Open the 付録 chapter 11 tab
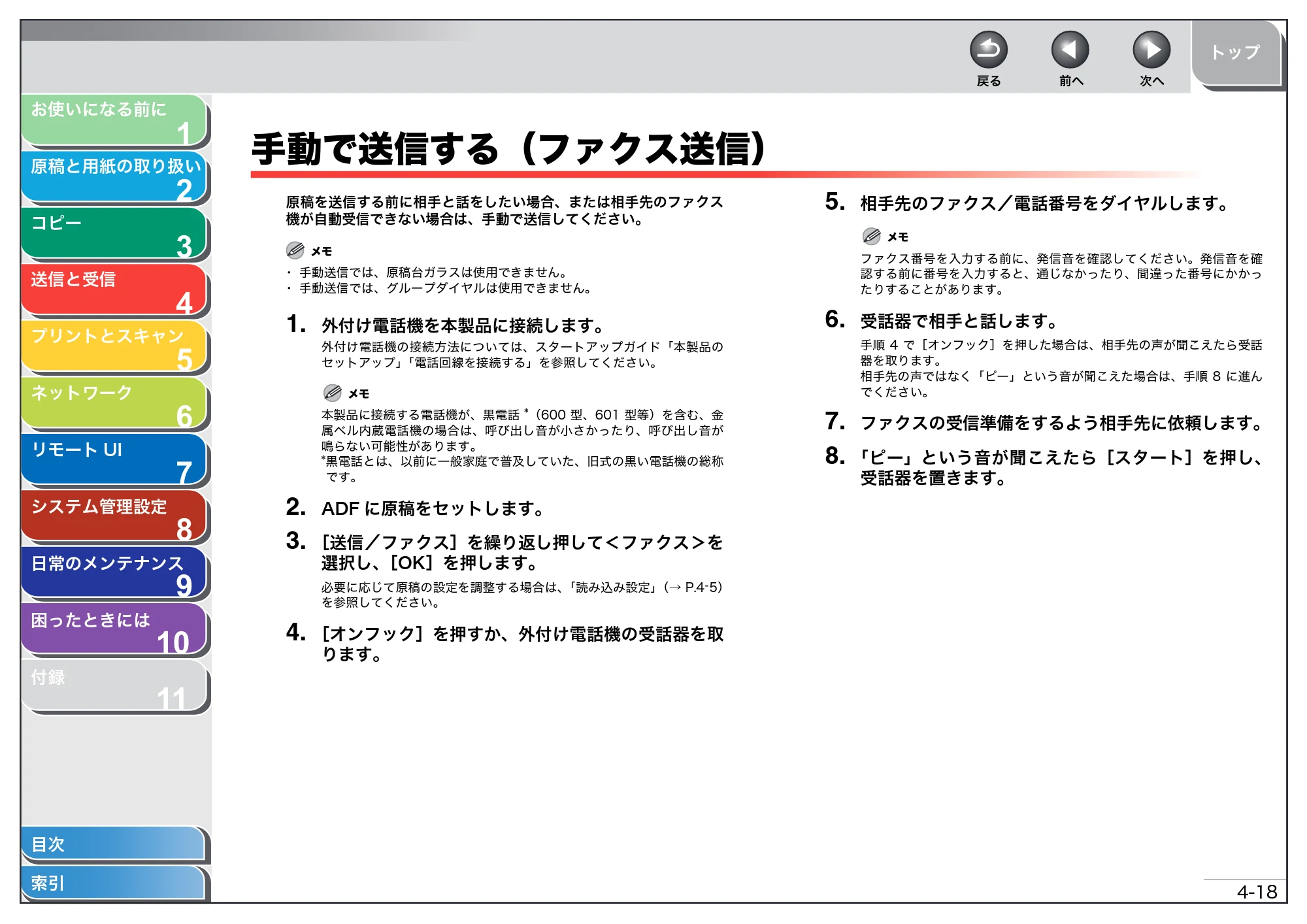 (x=114, y=687)
